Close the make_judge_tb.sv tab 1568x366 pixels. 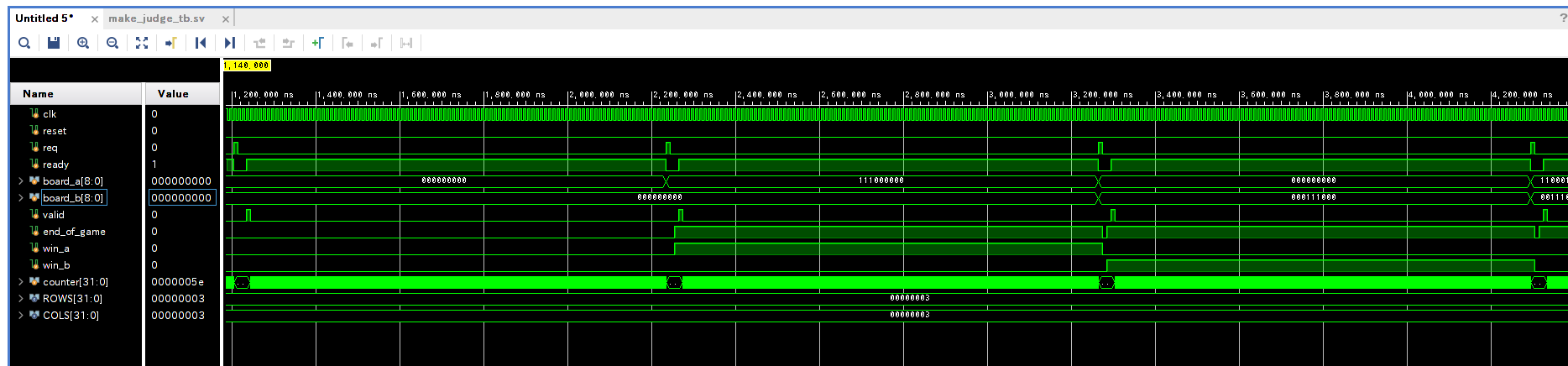coord(225,18)
